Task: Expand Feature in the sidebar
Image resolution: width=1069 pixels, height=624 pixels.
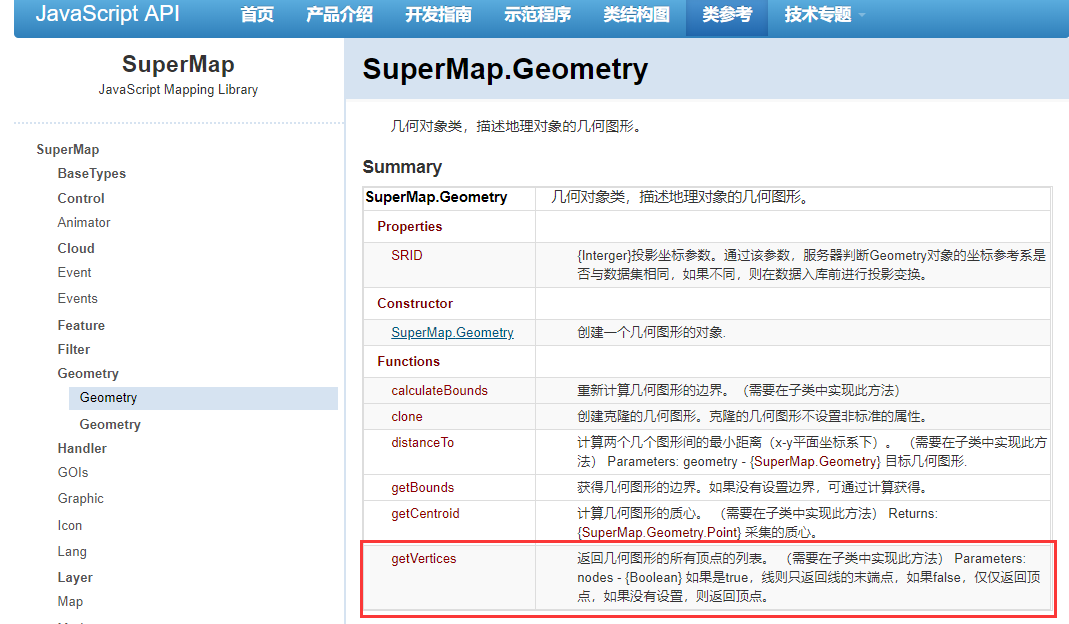Action: [81, 325]
